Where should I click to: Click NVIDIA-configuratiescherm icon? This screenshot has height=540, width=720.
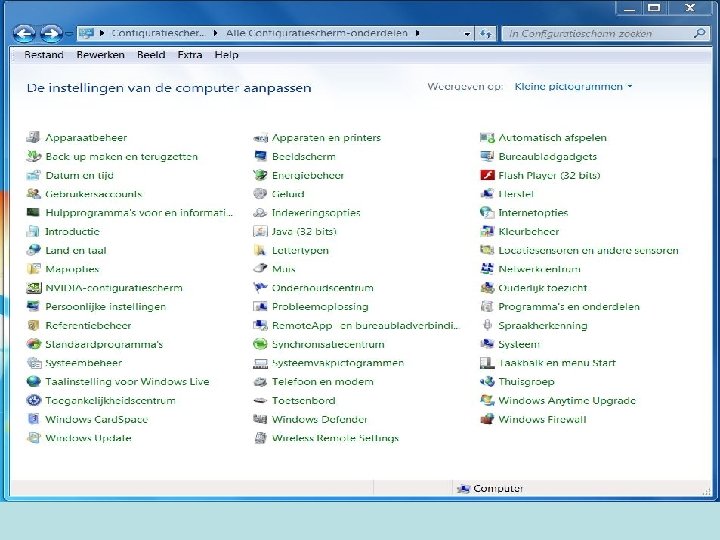click(x=33, y=288)
